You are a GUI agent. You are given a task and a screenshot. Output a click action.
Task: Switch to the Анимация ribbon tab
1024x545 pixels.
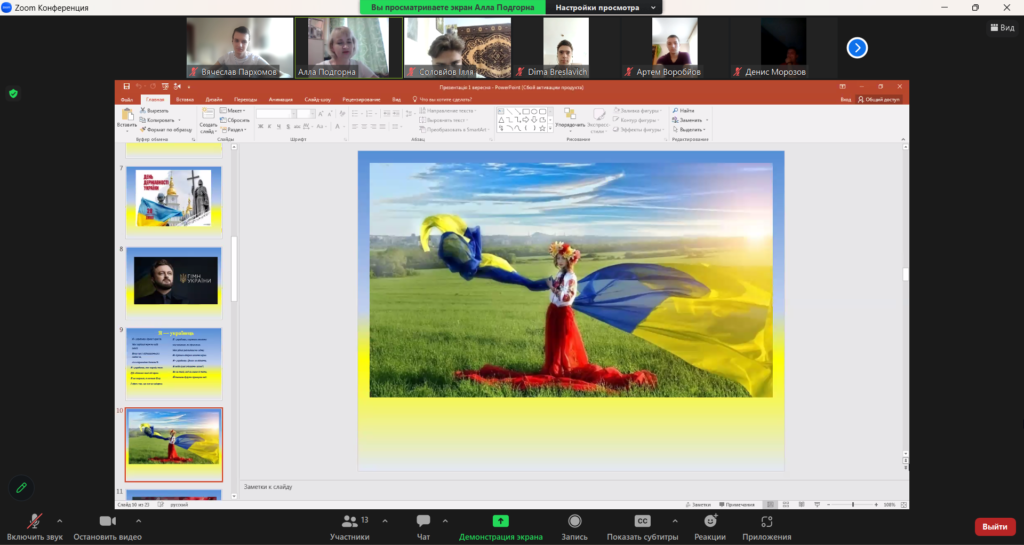click(x=281, y=100)
